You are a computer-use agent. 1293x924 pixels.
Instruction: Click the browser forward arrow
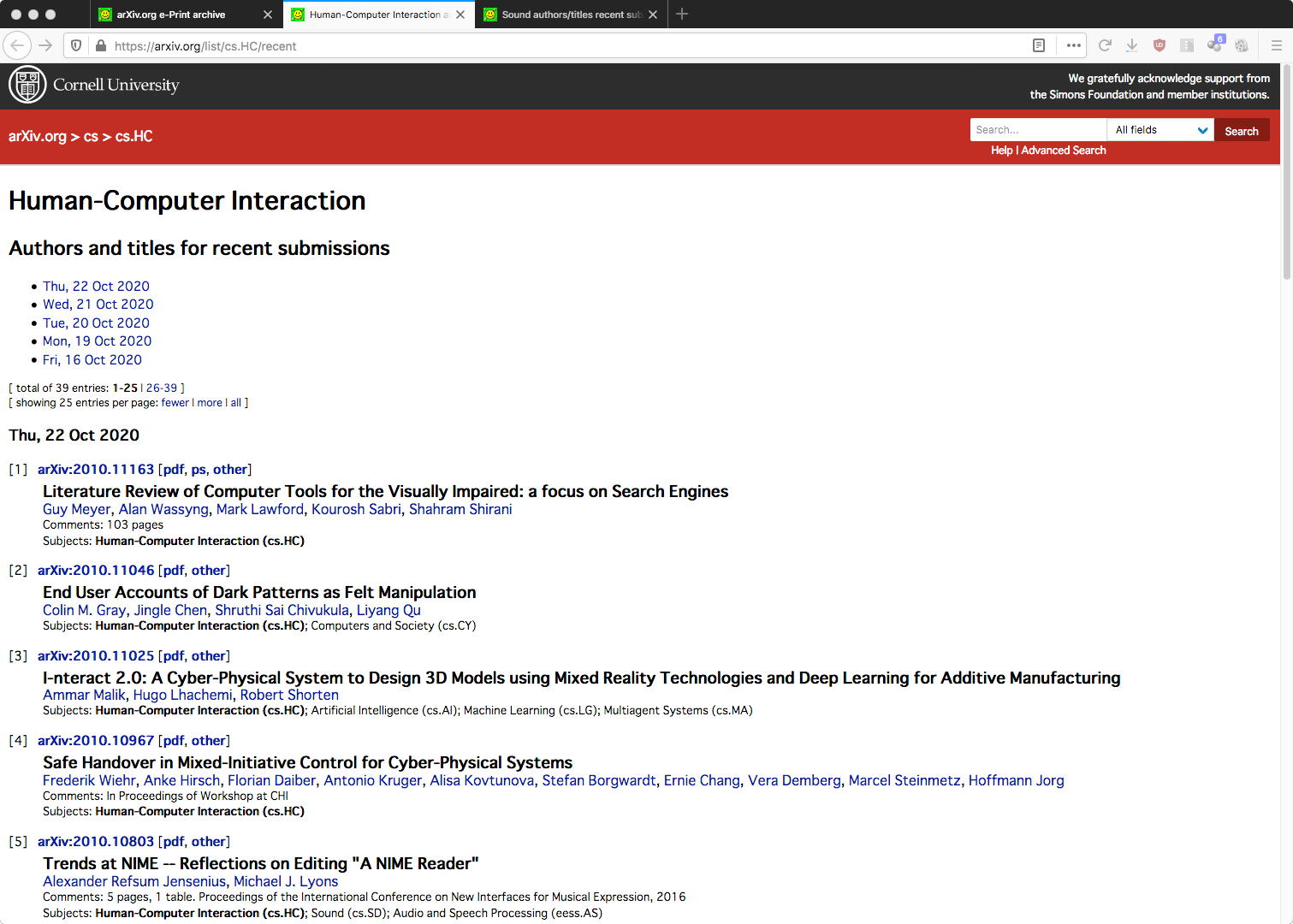(x=45, y=45)
